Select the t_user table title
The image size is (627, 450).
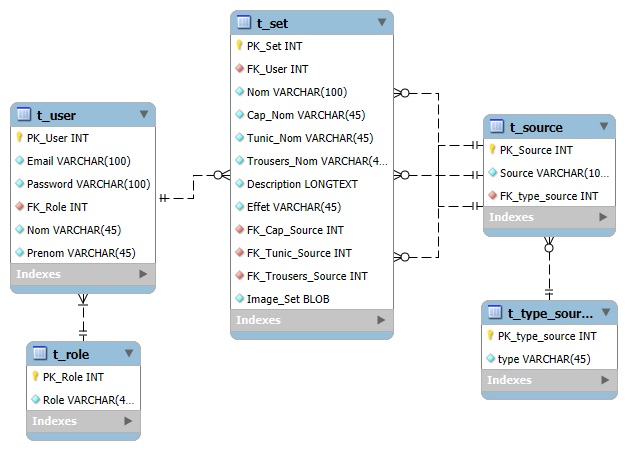(x=56, y=115)
